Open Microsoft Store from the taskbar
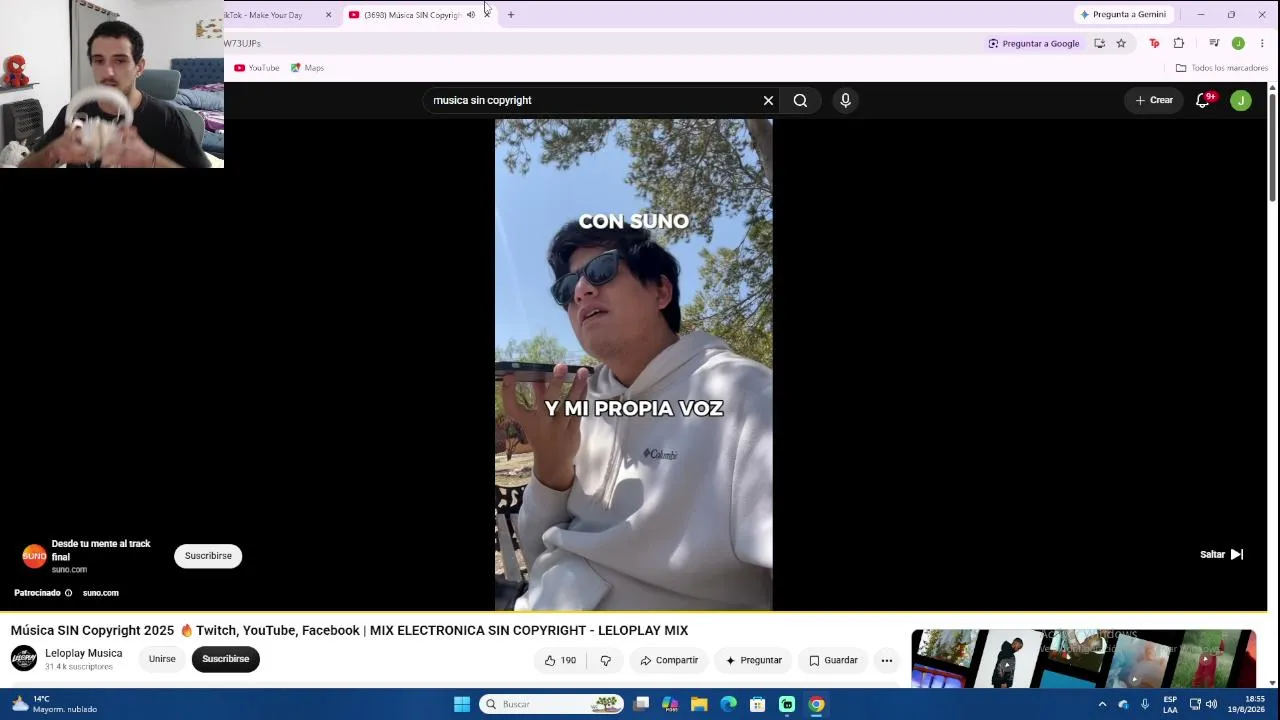Viewport: 1280px width, 720px height. click(758, 704)
